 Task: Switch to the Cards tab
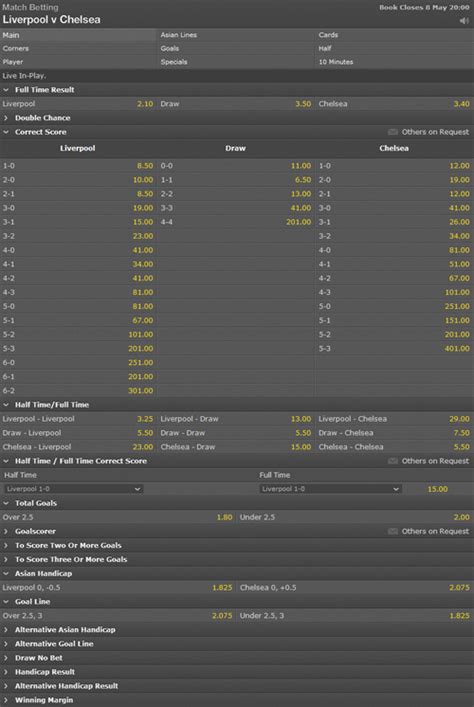coord(395,35)
